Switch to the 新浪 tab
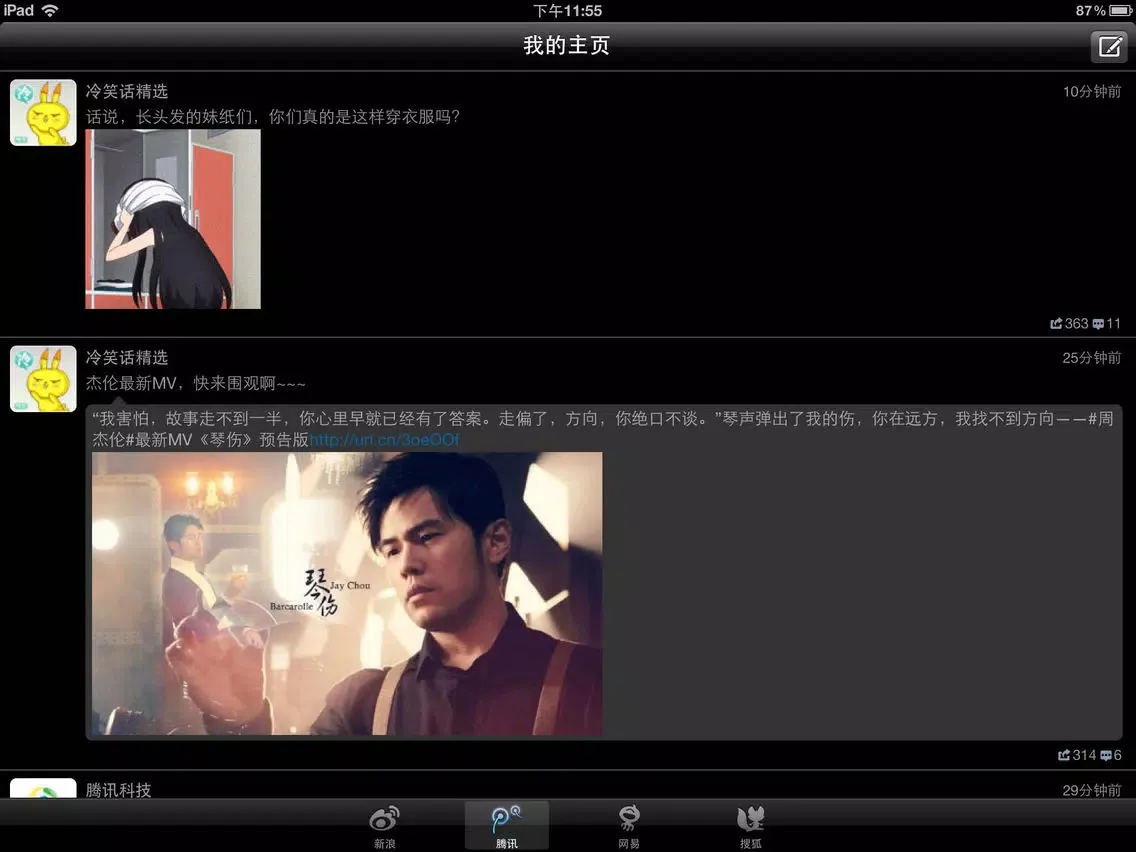Viewport: 1136px width, 852px height. coord(384,827)
